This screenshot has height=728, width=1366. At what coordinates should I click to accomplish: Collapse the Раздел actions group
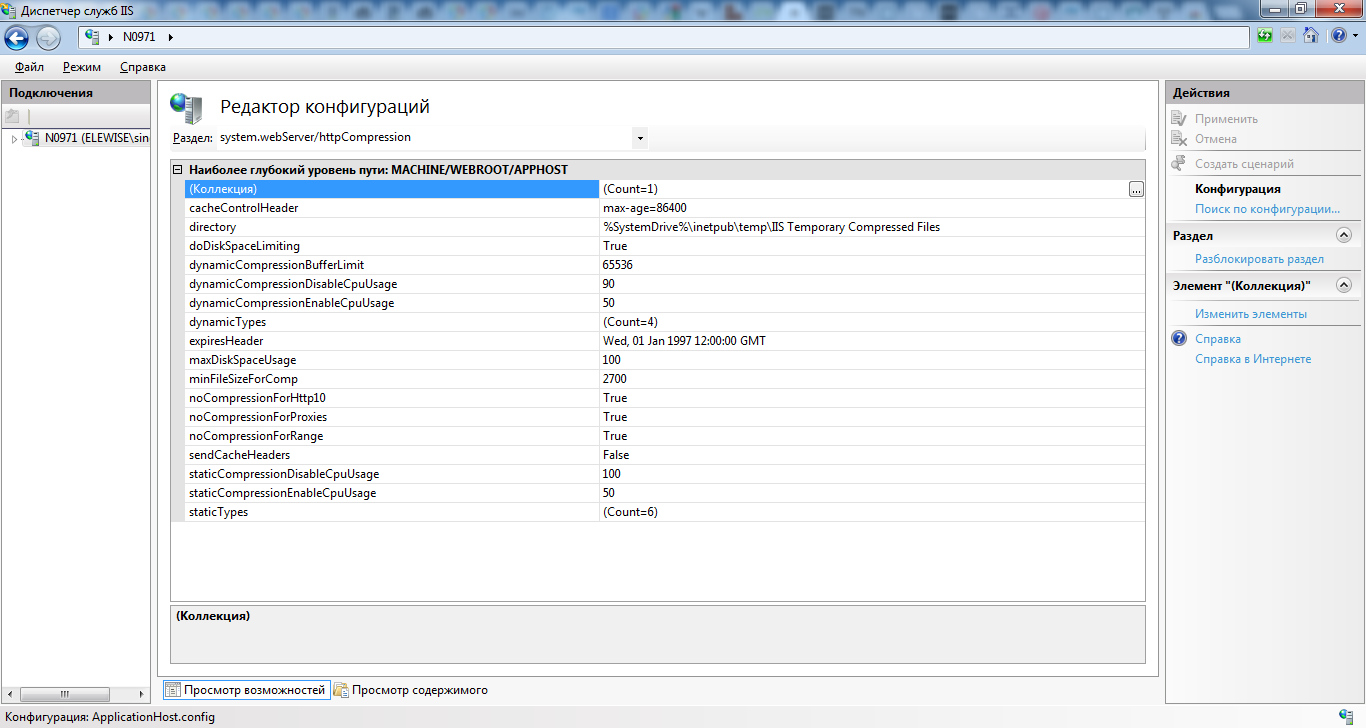pyautogui.click(x=1343, y=236)
